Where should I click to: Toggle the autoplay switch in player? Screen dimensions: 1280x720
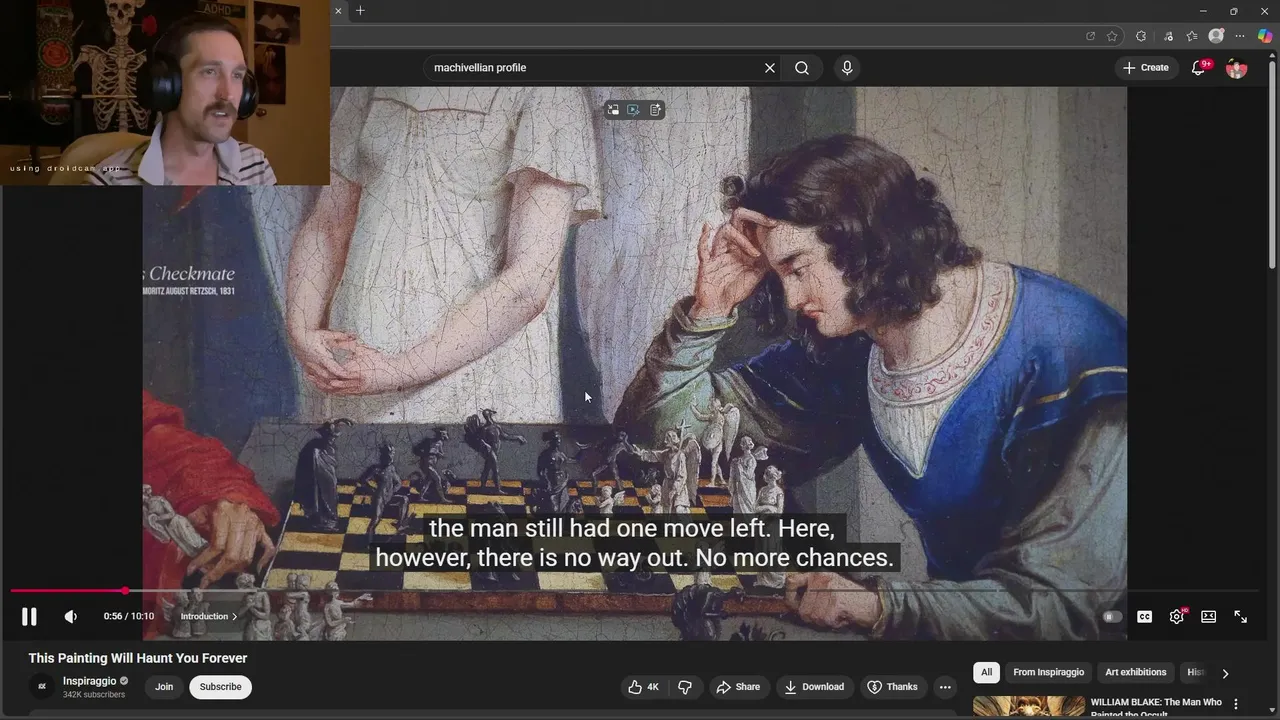(1110, 617)
